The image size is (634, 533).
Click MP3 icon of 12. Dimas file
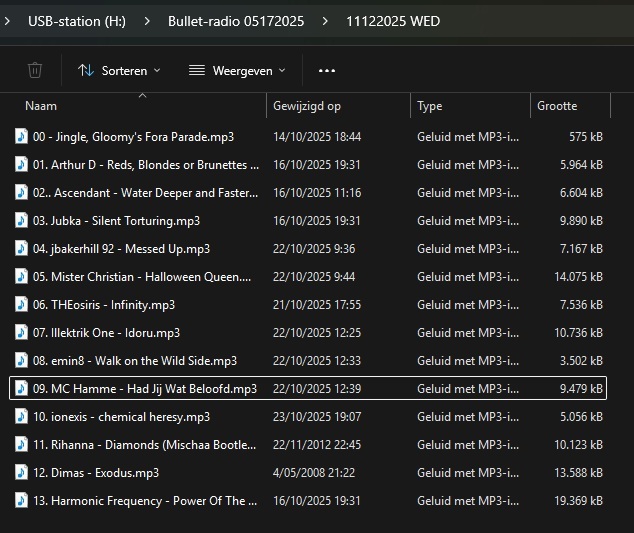point(21,472)
